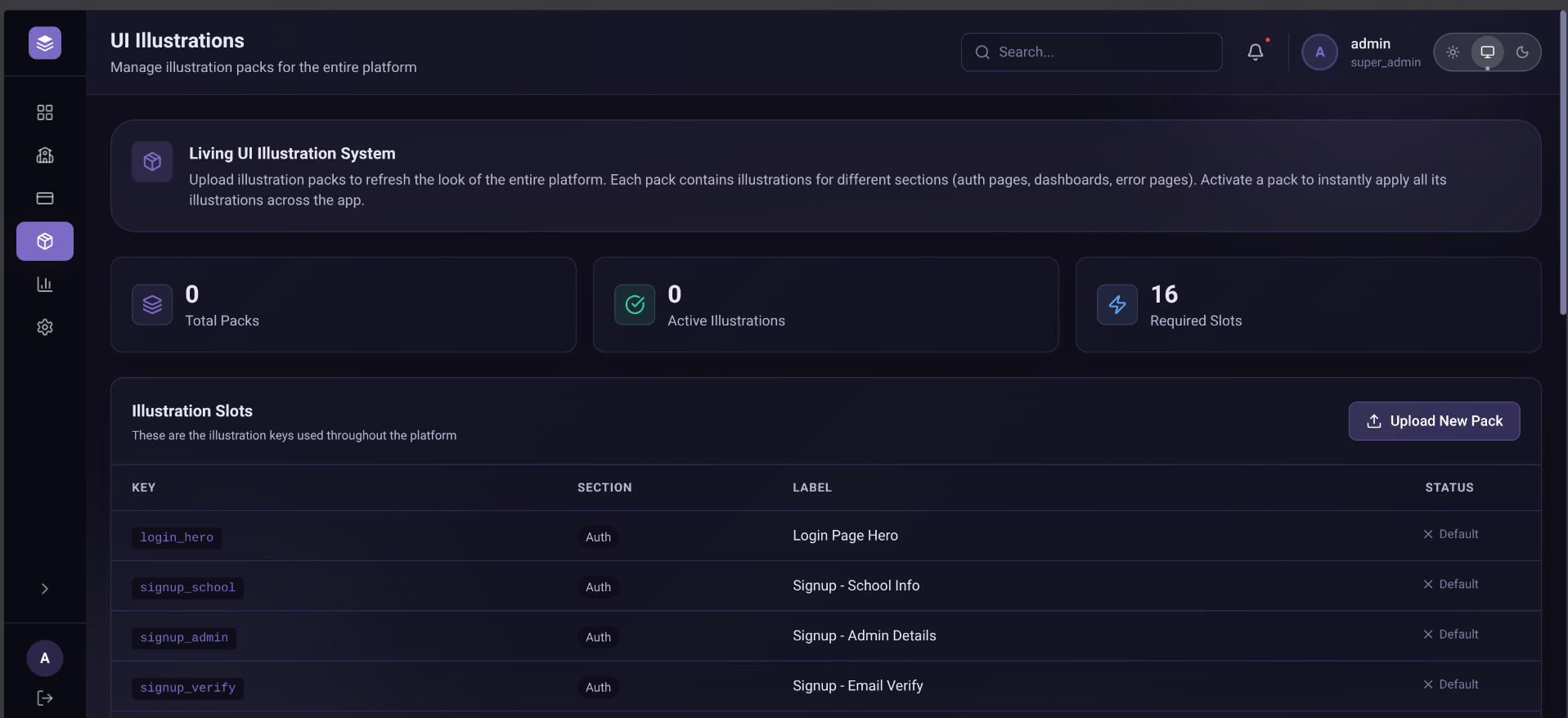Click the logout icon in sidebar
This screenshot has width=1568, height=718.
tap(45, 698)
